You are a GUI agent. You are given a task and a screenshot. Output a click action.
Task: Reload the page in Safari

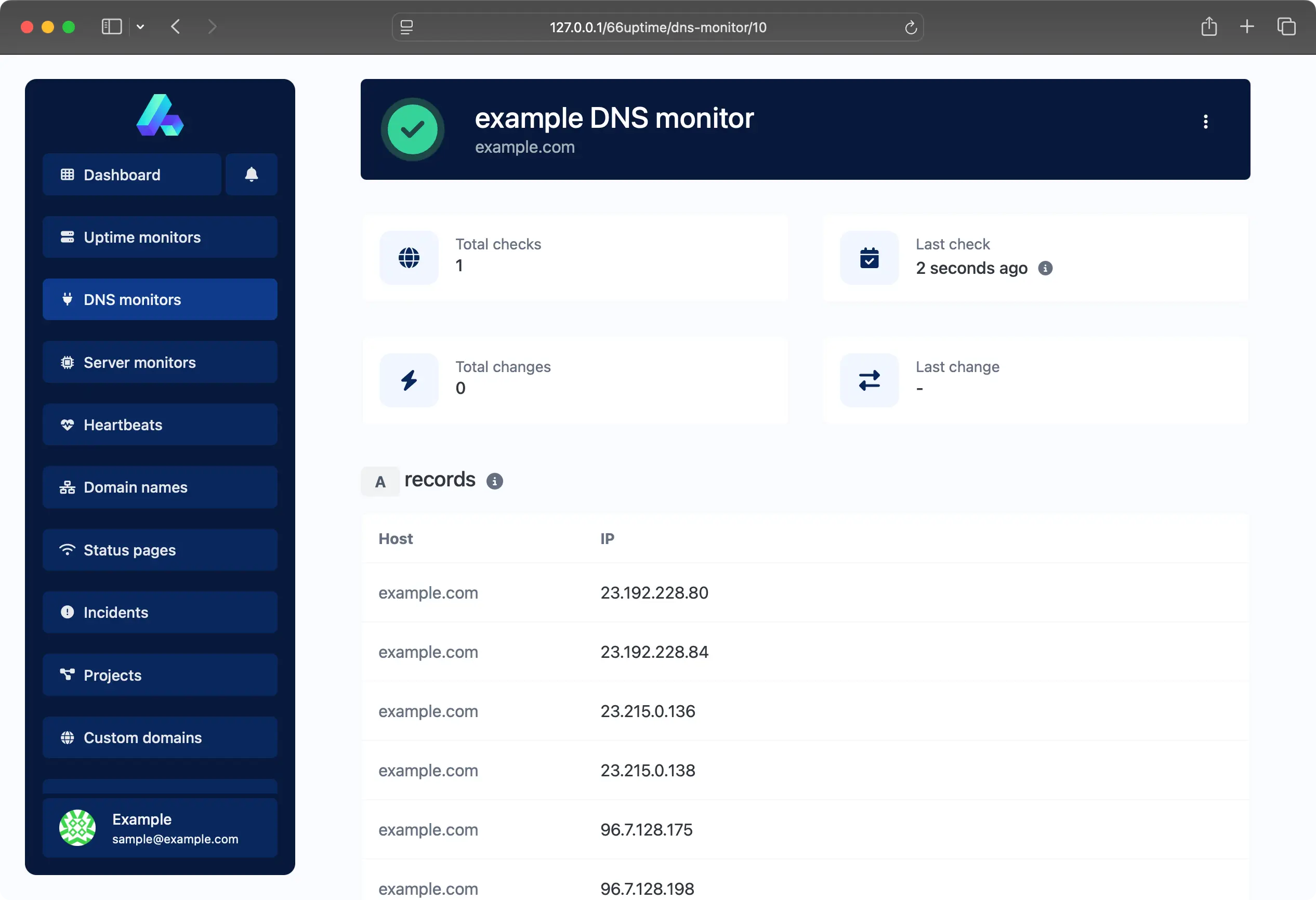pyautogui.click(x=911, y=27)
